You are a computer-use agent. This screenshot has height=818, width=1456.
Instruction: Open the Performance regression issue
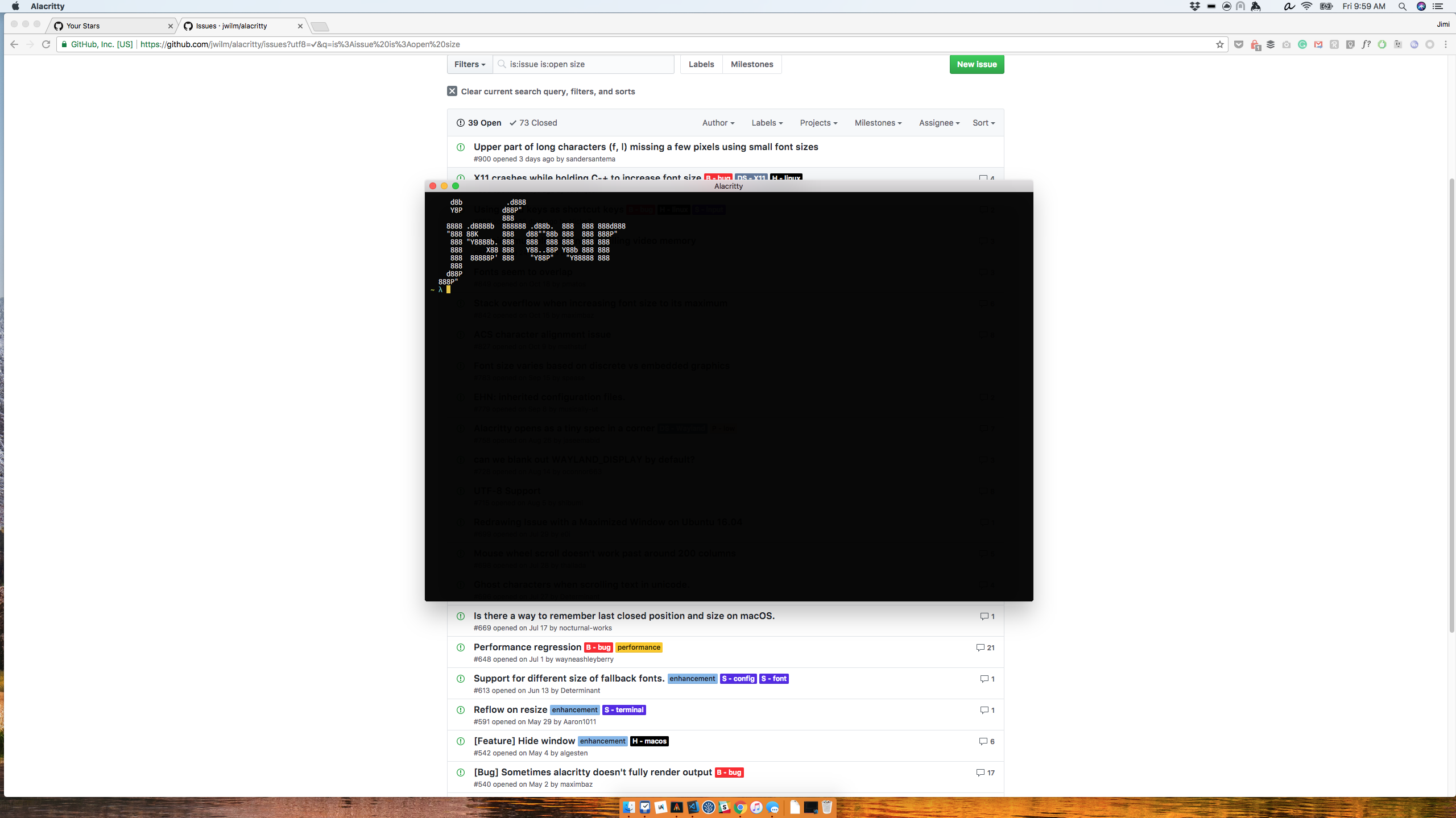click(527, 647)
